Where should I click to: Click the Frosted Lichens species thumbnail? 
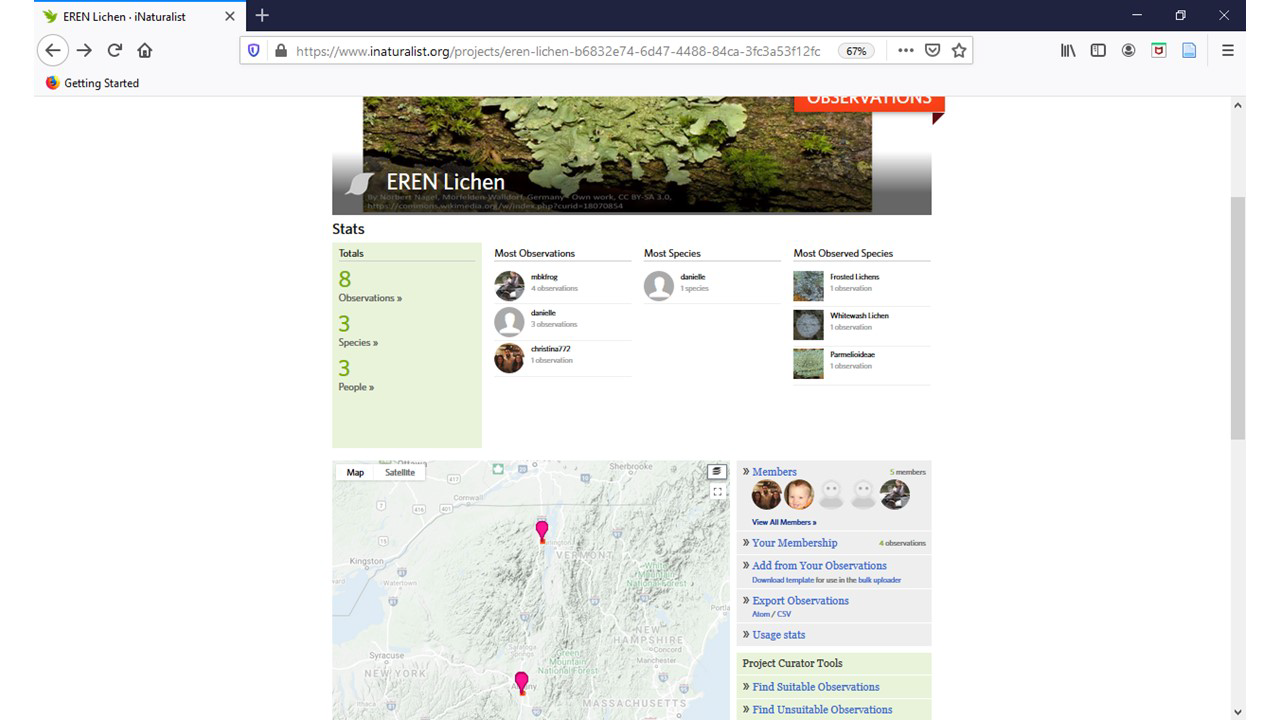[808, 286]
